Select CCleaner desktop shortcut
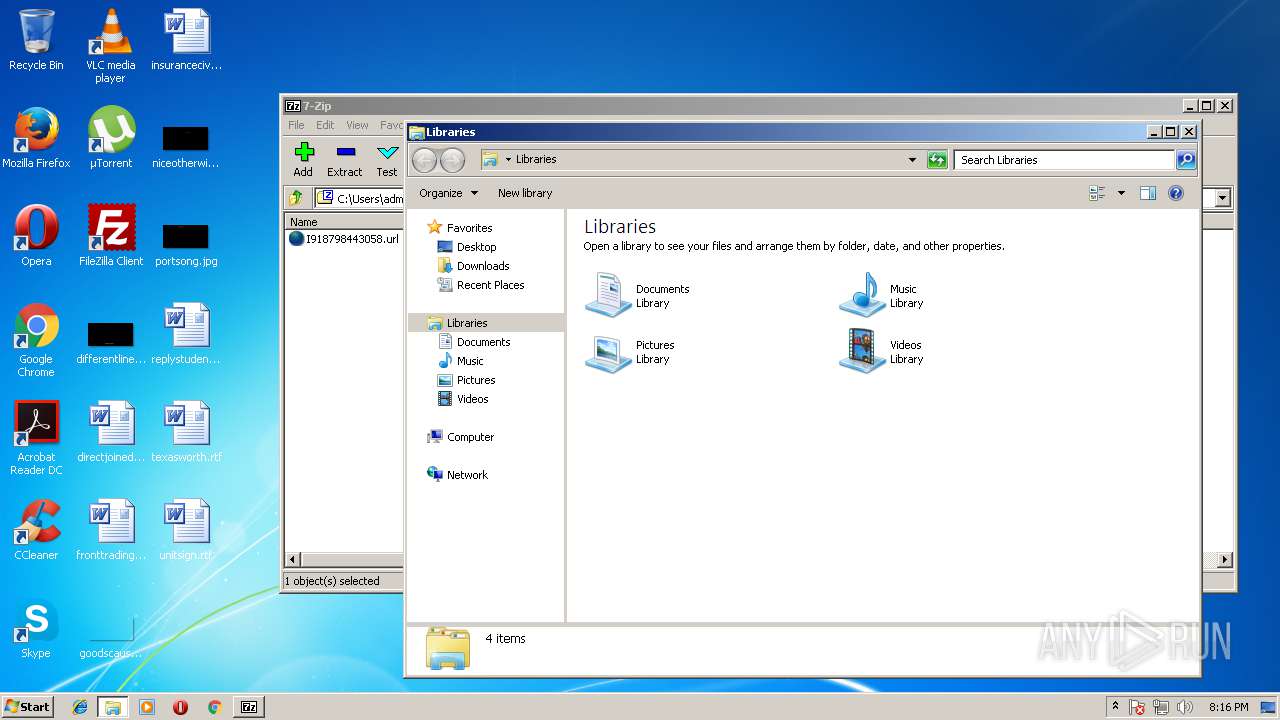The width and height of the screenshot is (1280, 720). pyautogui.click(x=36, y=530)
